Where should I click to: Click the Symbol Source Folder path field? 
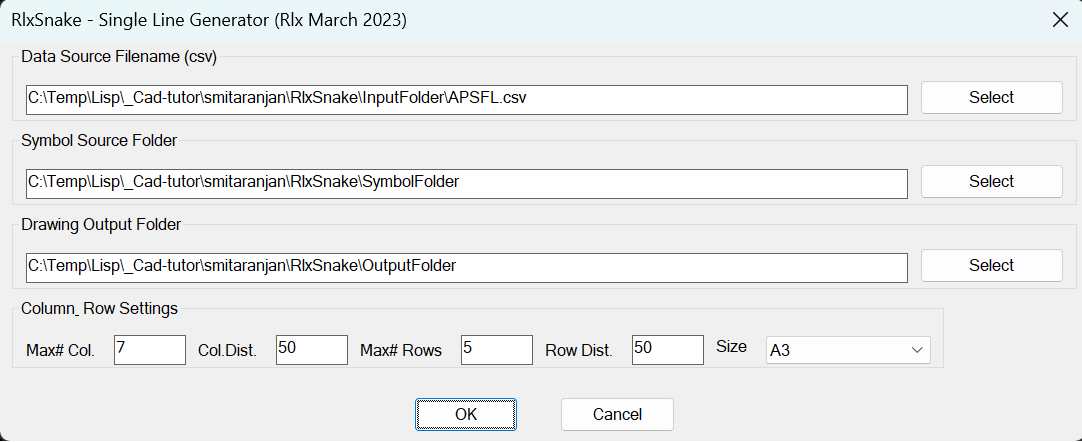click(466, 182)
